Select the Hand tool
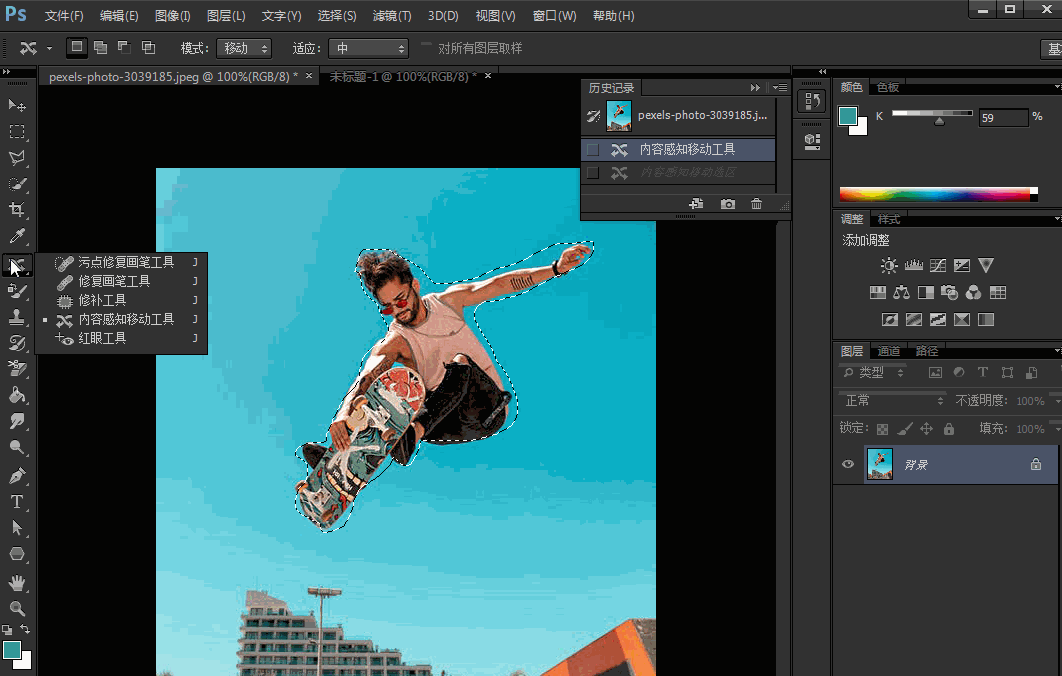This screenshot has width=1062, height=676. pyautogui.click(x=17, y=582)
